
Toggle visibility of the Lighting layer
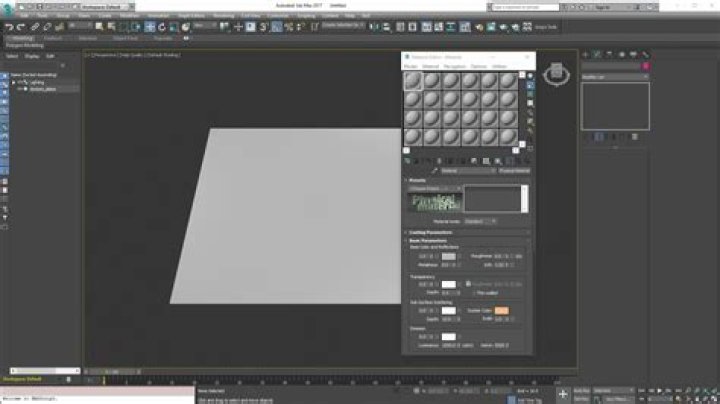click(x=20, y=83)
